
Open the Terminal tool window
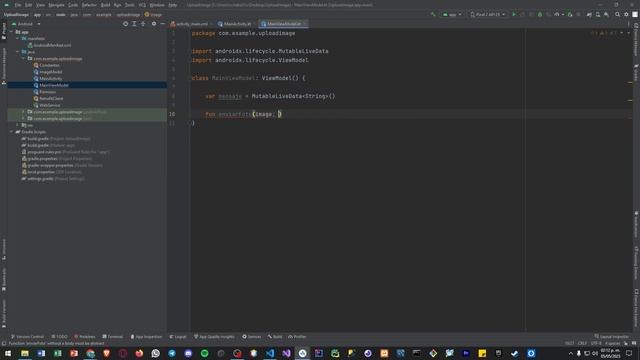pyautogui.click(x=113, y=337)
